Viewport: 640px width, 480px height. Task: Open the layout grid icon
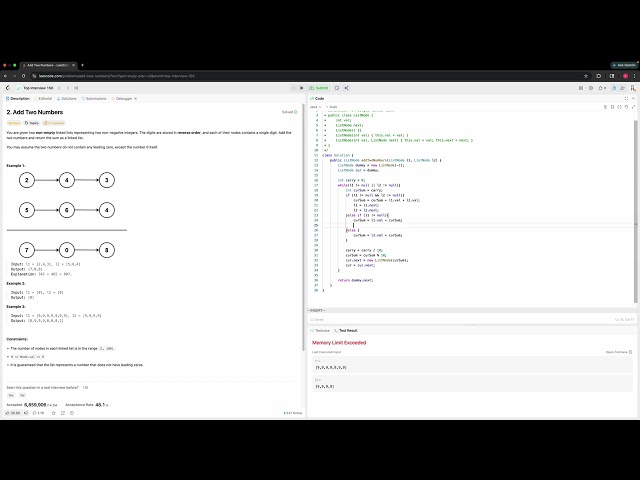(x=581, y=88)
